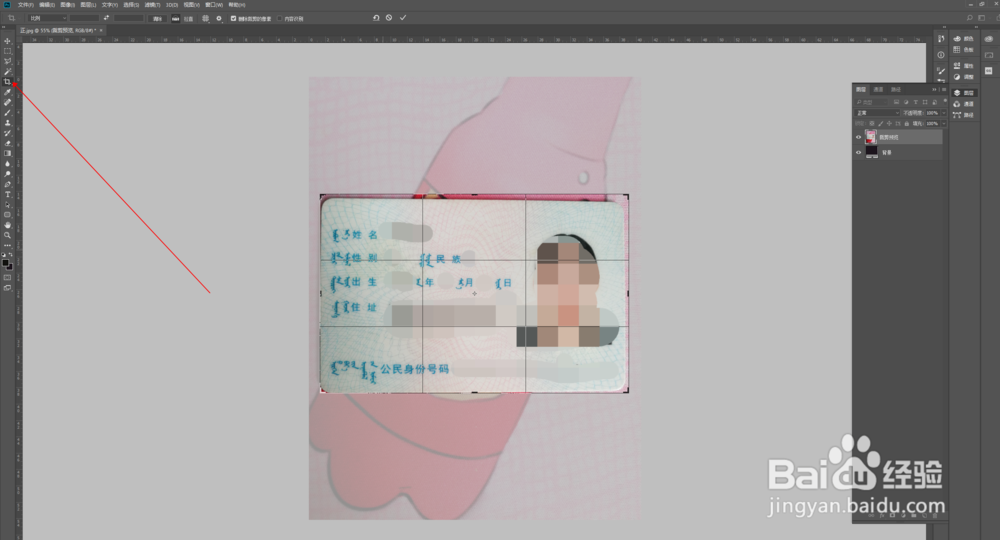Open the crop gear settings
The image size is (1000, 540).
(x=219, y=18)
